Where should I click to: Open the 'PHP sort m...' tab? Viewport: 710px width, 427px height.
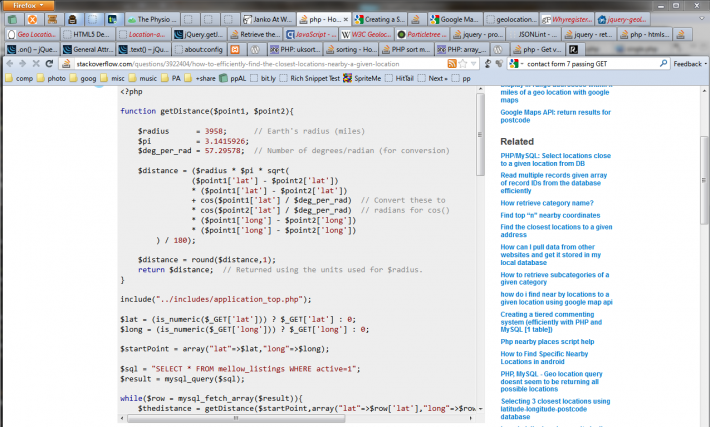406,49
